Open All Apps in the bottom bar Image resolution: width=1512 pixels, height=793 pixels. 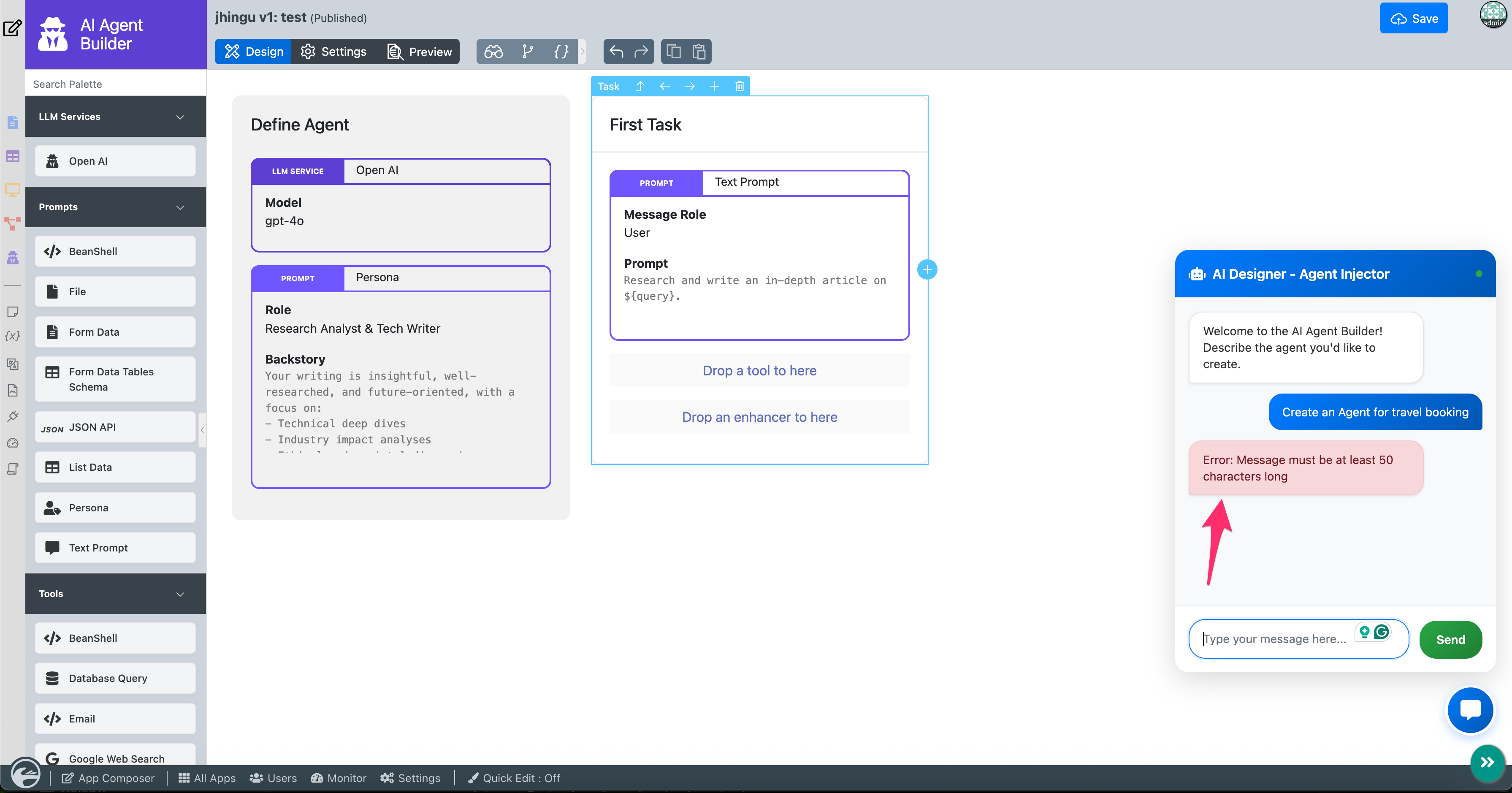[x=206, y=778]
